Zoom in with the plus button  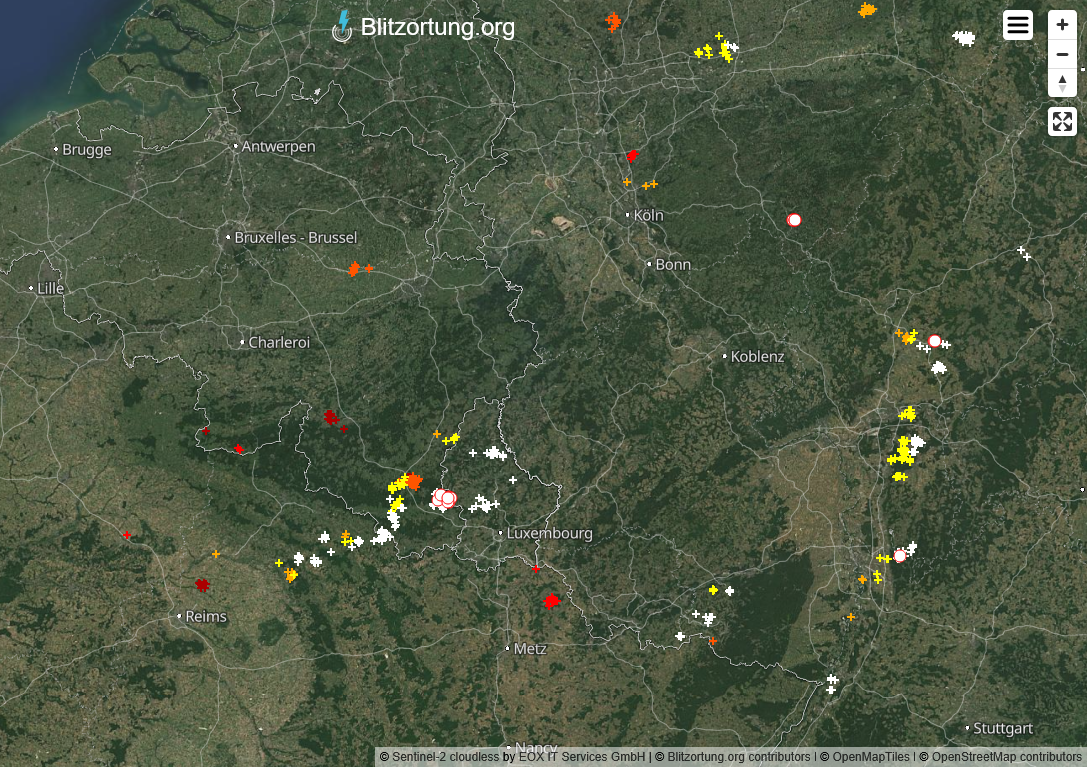pos(1062,25)
